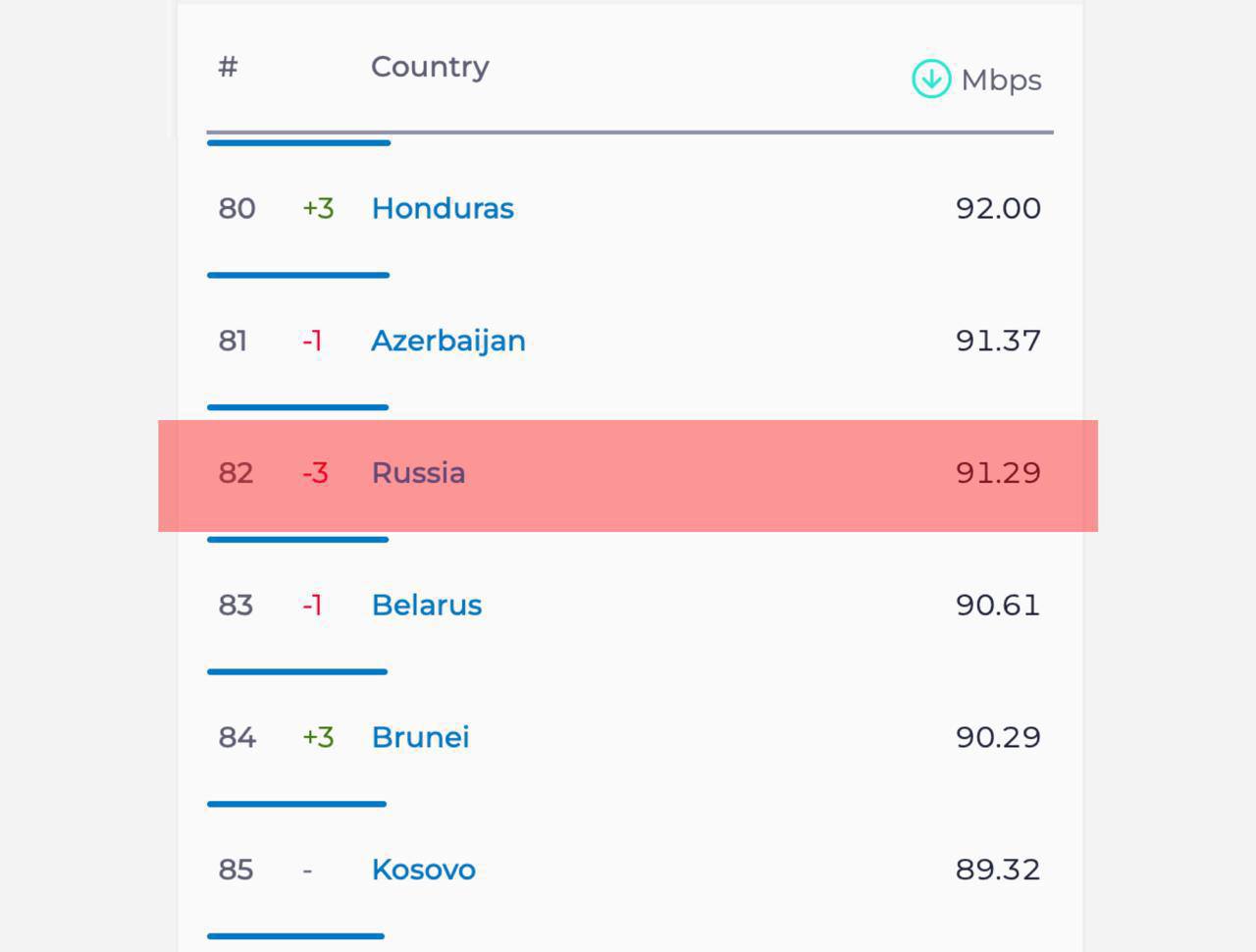1256x952 pixels.
Task: Open the Brunei country link
Action: point(421,737)
